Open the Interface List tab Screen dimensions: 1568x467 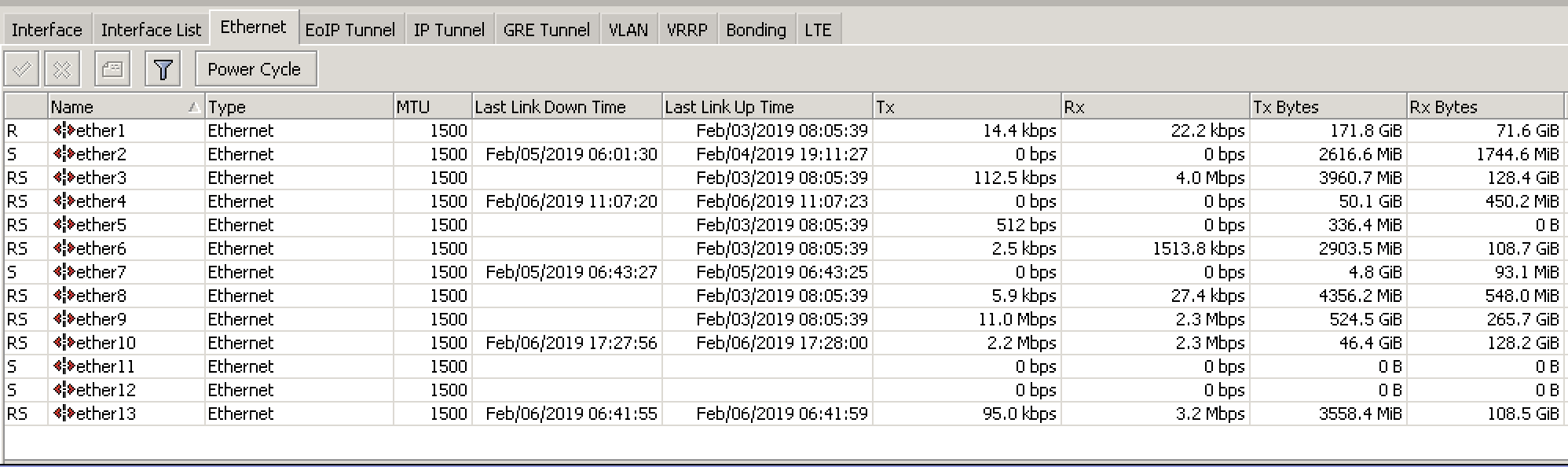point(151,30)
